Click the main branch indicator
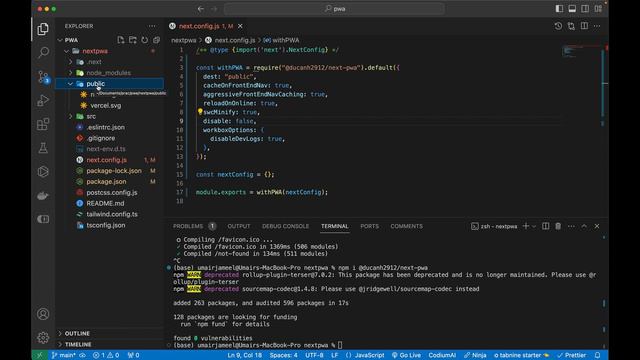 tap(64, 355)
